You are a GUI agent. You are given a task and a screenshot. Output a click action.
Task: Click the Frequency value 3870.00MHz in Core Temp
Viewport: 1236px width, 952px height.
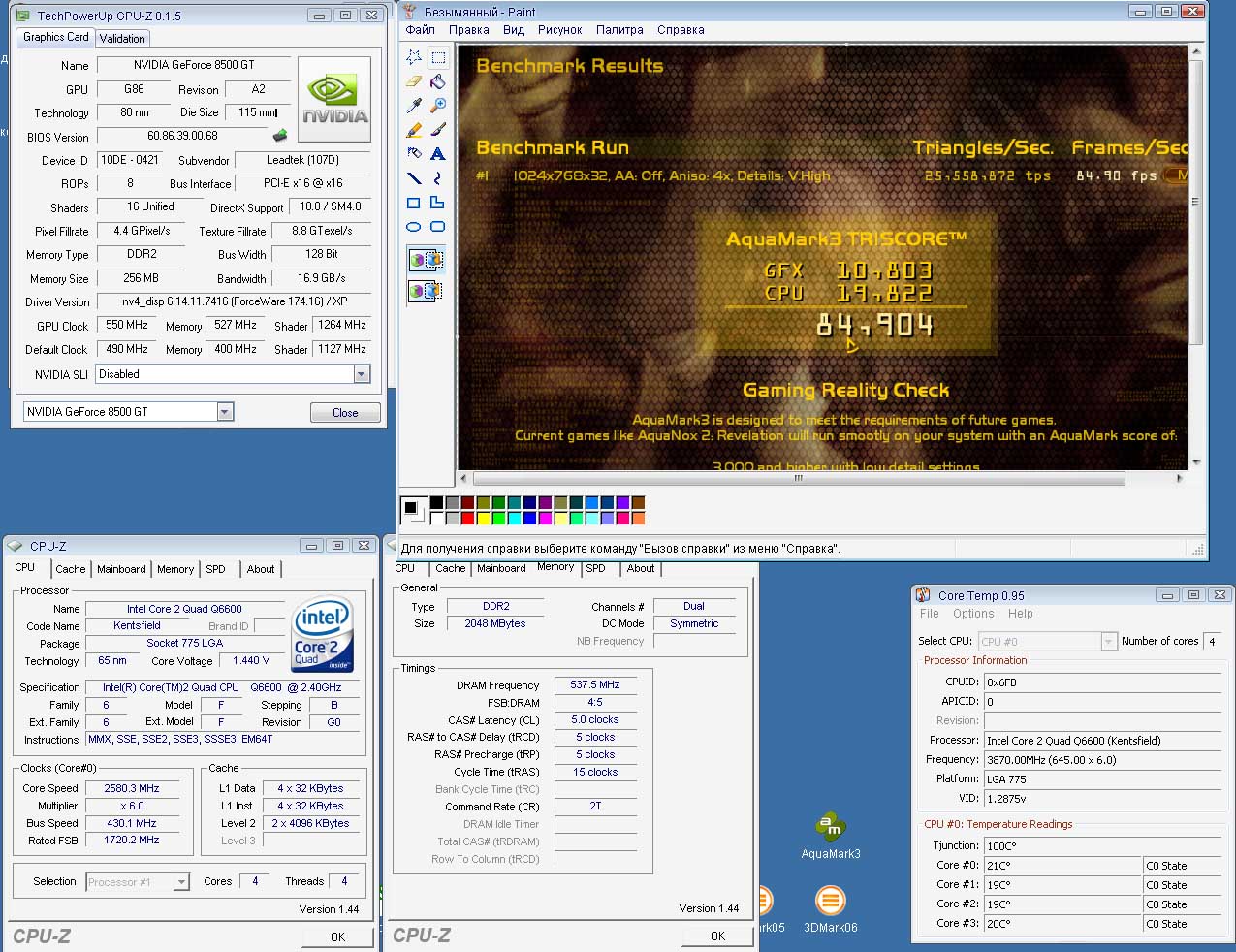1102,759
